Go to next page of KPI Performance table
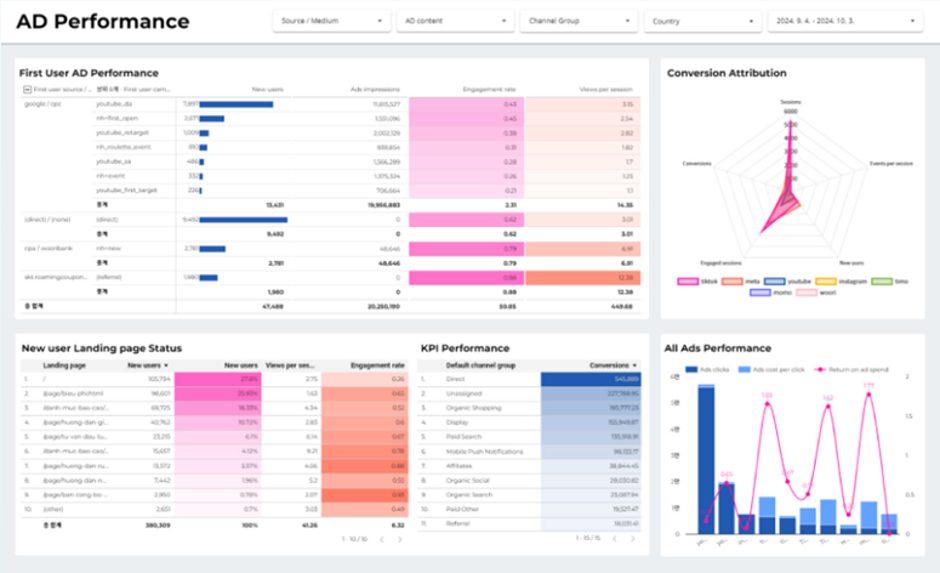 click(x=632, y=538)
